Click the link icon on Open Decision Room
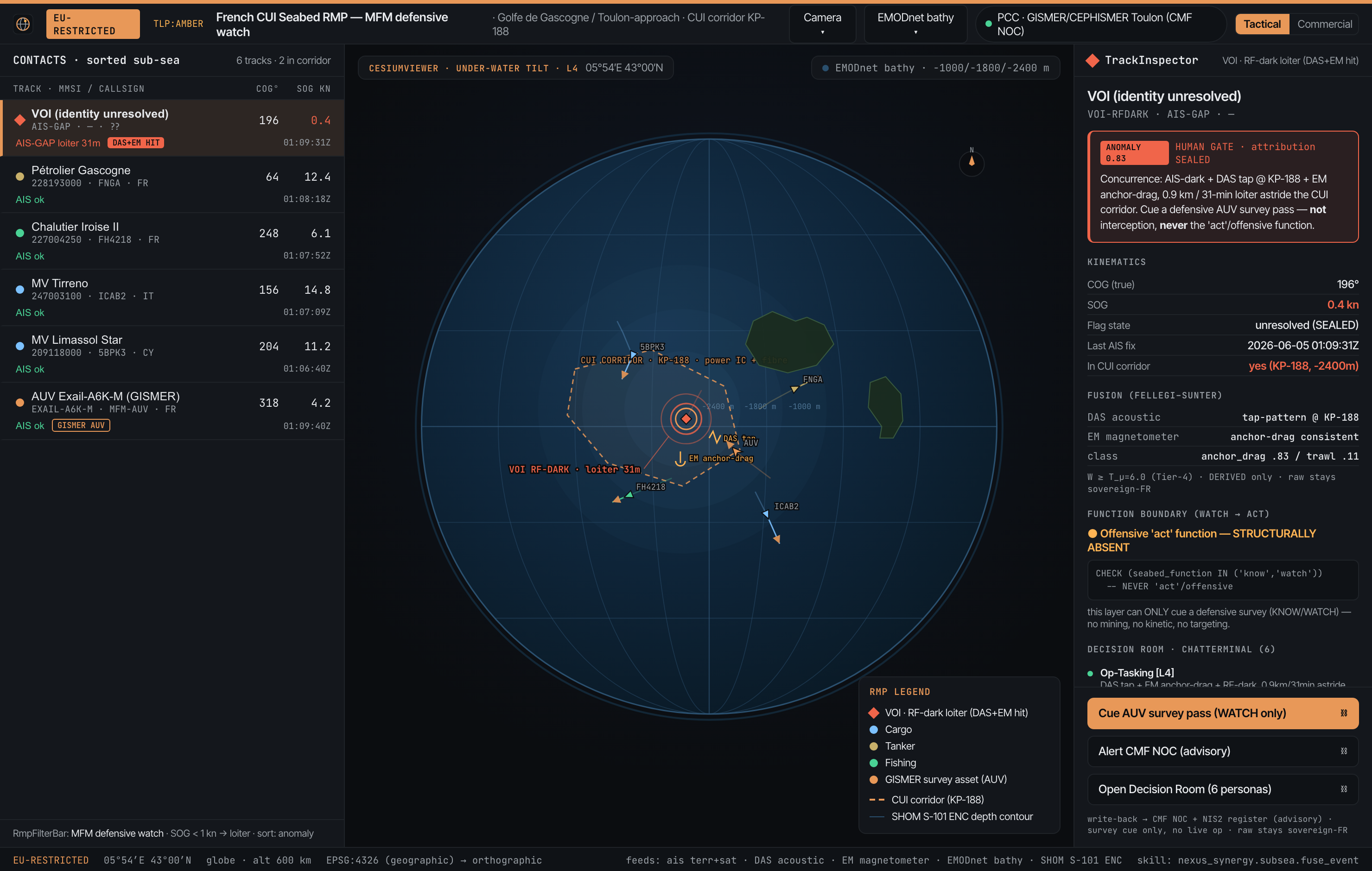This screenshot has height=871, width=1372. click(x=1344, y=789)
